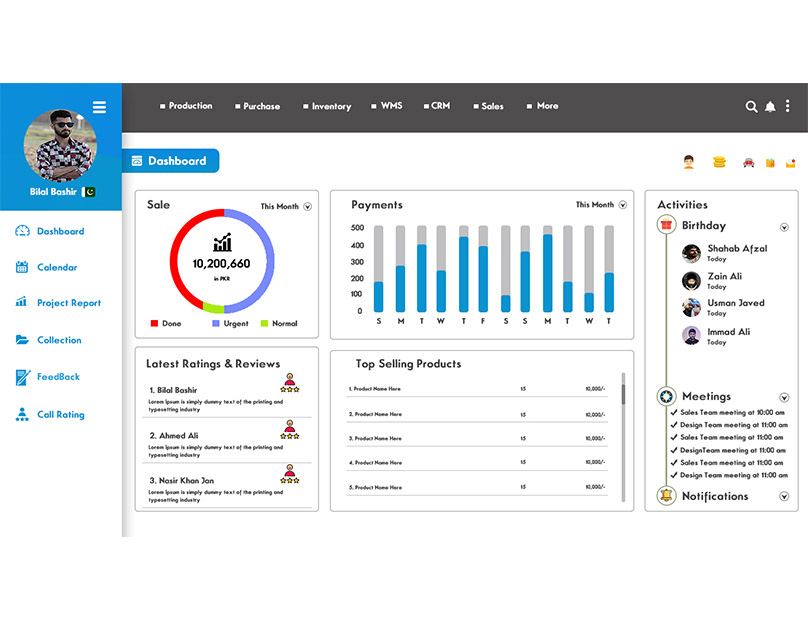Screen dimensions: 808x623
Task: Click the orange shopping bag icon
Action: (770, 162)
